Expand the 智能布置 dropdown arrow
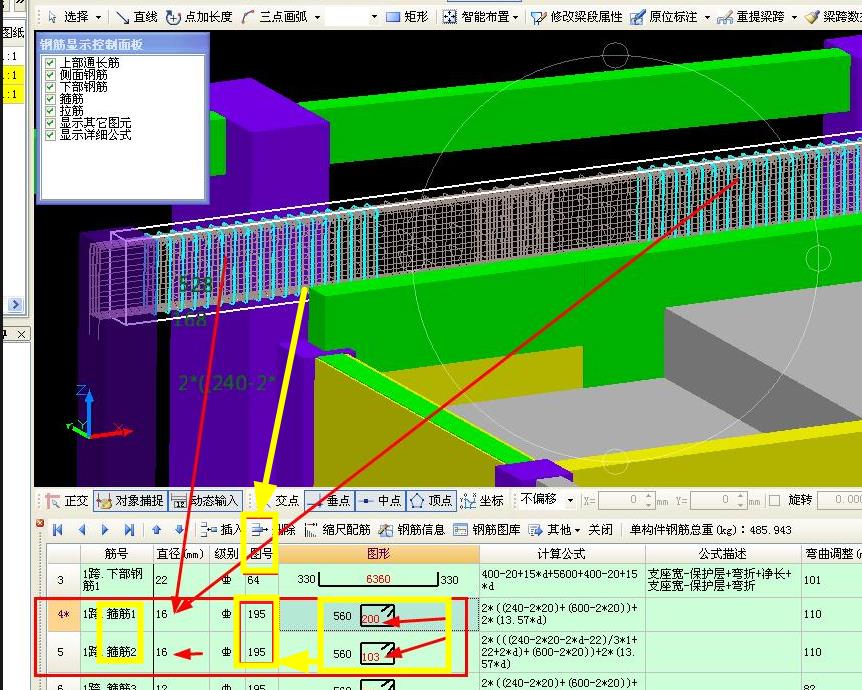The width and height of the screenshot is (862, 690). [516, 18]
